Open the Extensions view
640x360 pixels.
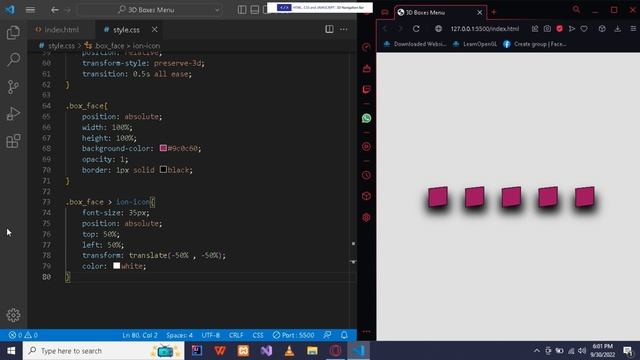tap(13, 141)
